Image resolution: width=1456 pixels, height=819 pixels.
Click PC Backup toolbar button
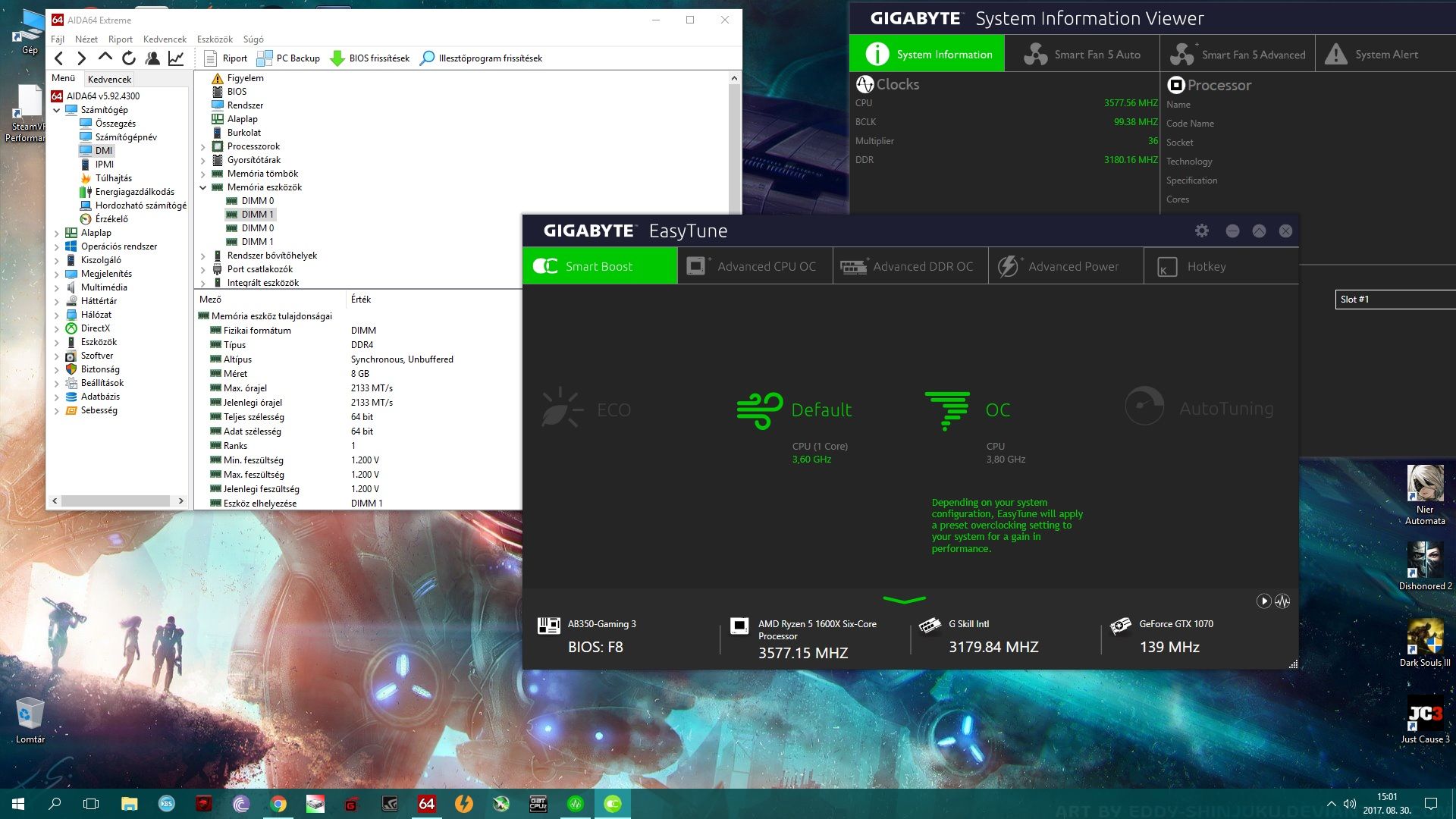click(288, 58)
